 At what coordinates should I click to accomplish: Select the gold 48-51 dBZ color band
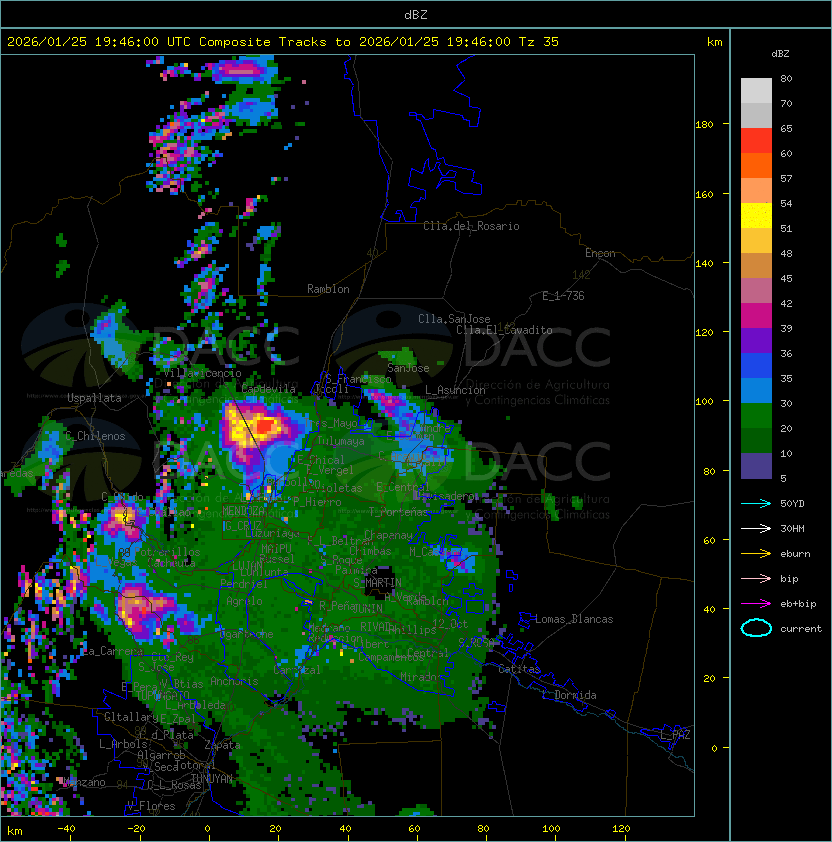(756, 241)
